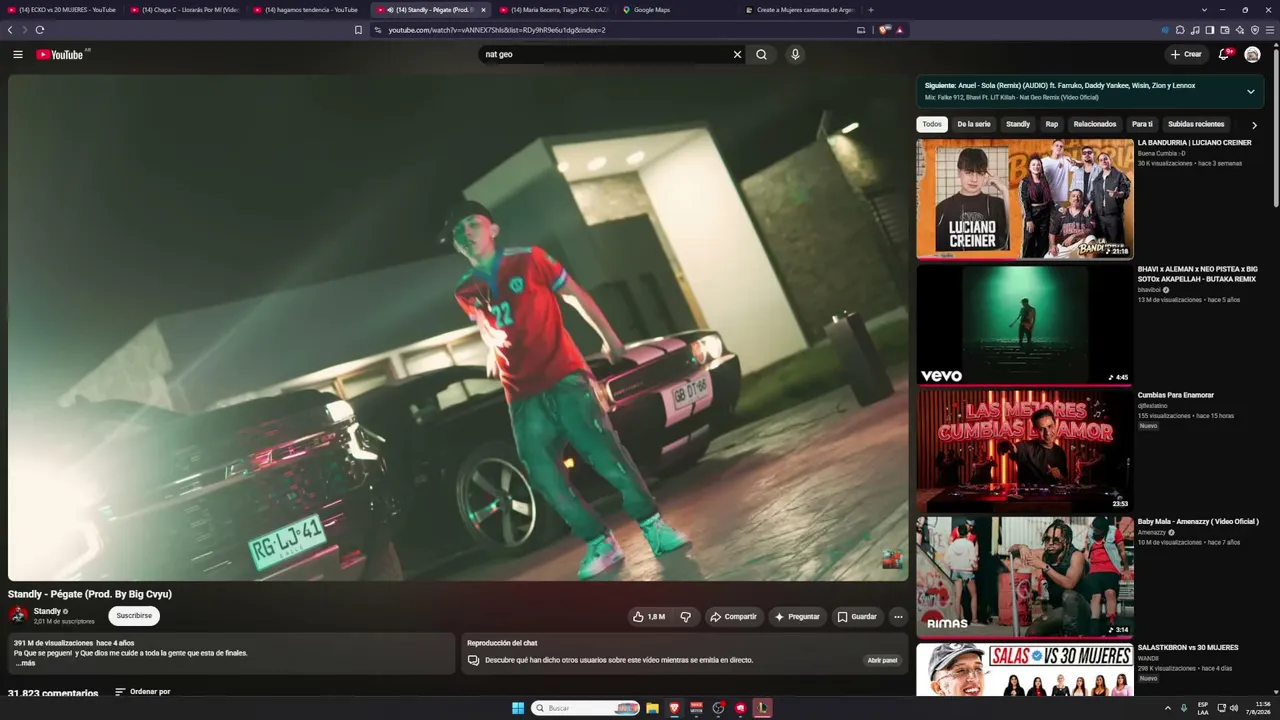
Task: Open YouTube notifications bell
Action: coord(1223,54)
